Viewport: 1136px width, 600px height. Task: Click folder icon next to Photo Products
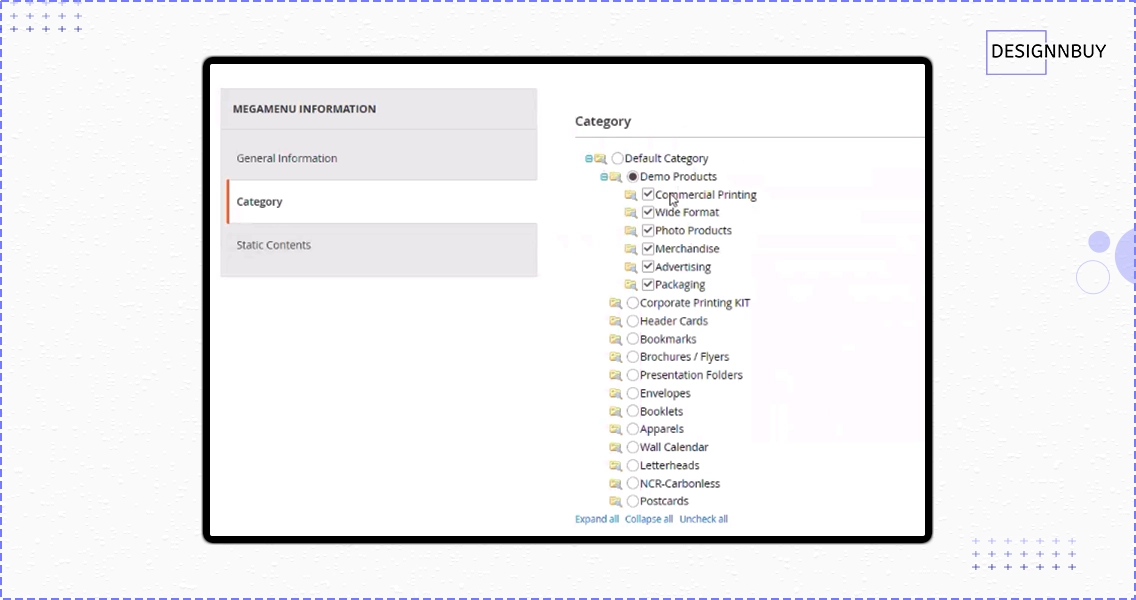[631, 231]
